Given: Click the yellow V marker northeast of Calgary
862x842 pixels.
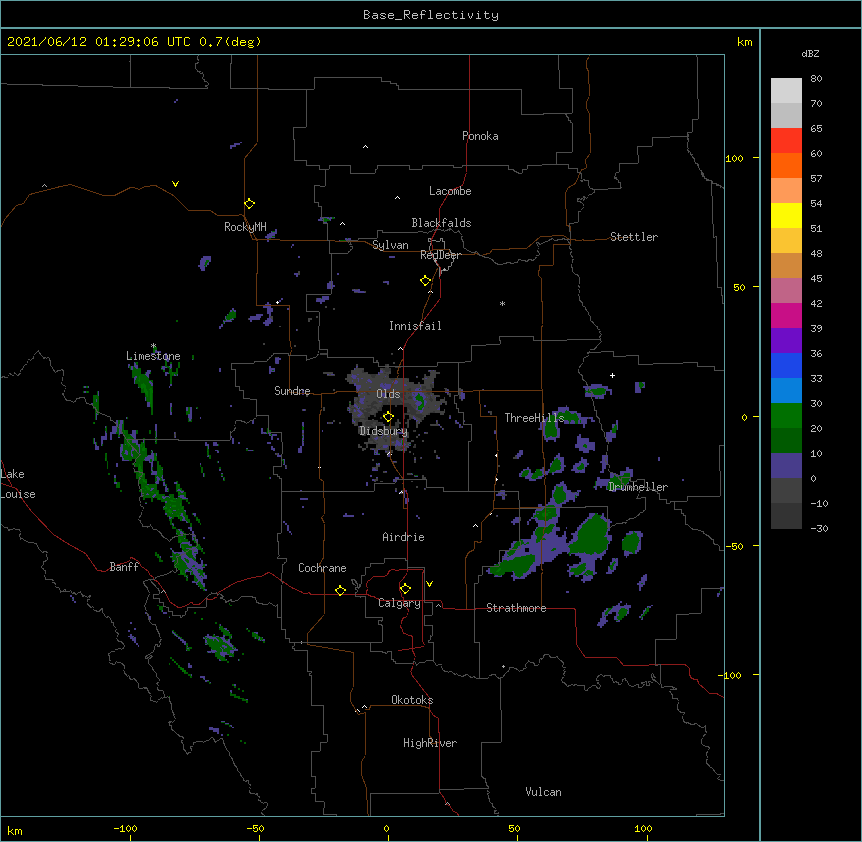Looking at the screenshot, I should 429,584.
